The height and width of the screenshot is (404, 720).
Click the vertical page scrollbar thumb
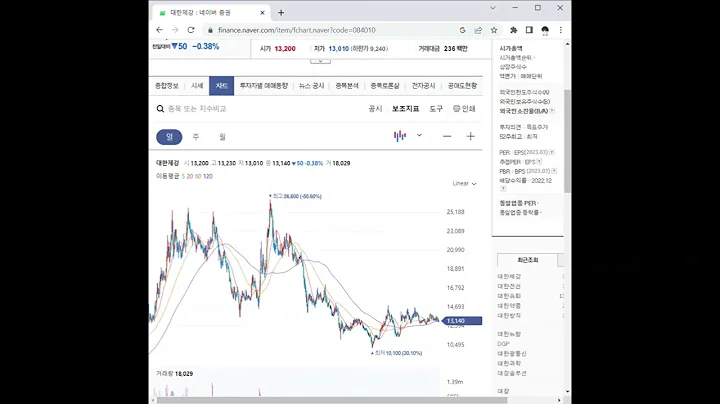568,141
